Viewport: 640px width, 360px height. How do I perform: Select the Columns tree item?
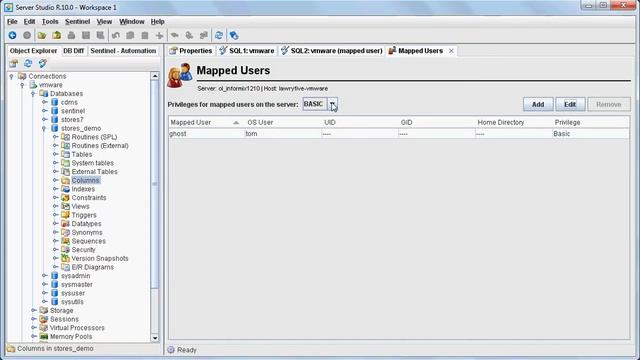[x=85, y=180]
